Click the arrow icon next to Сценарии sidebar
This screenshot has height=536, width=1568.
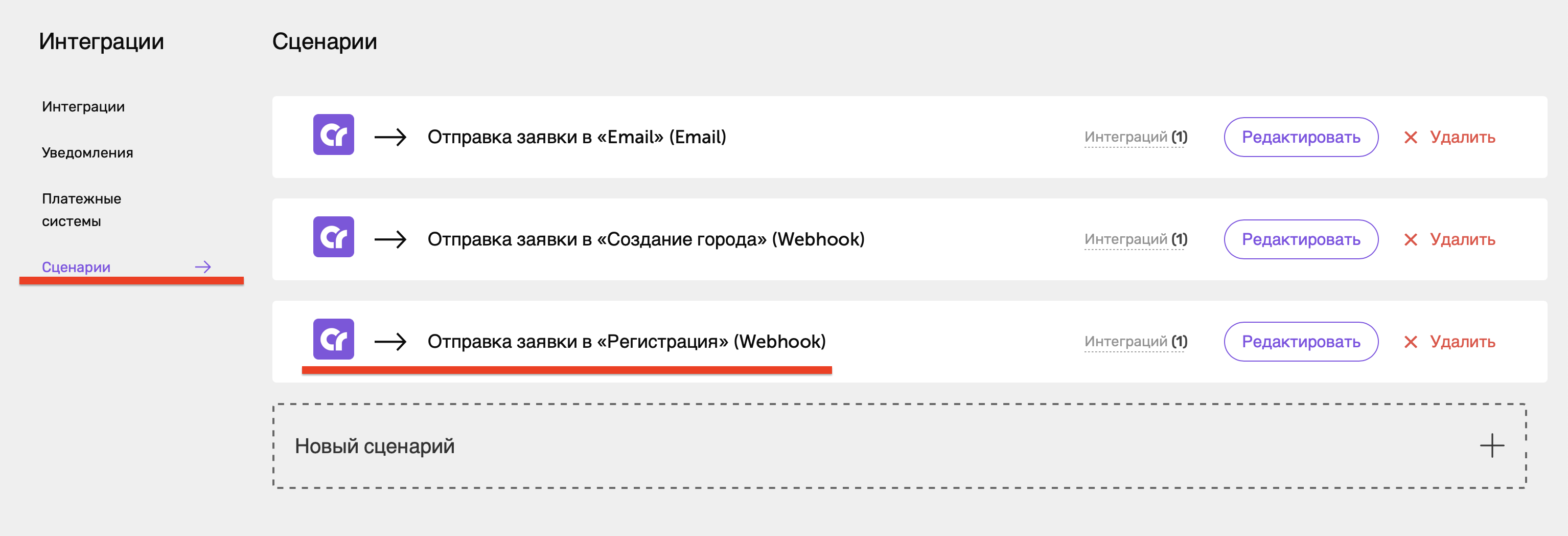203,267
